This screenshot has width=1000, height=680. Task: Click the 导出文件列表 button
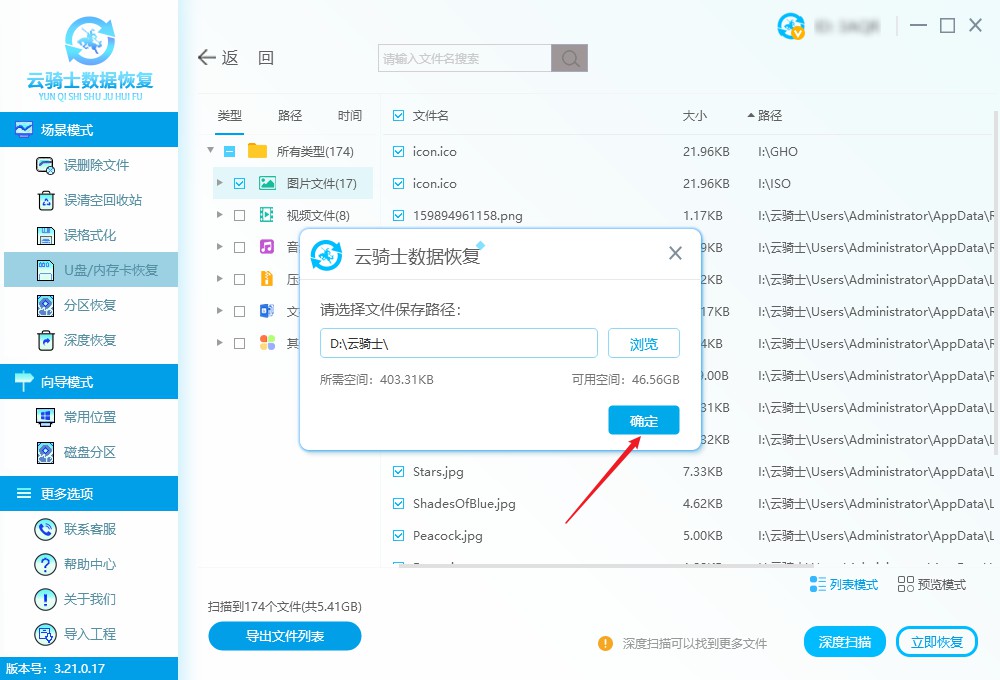[285, 636]
